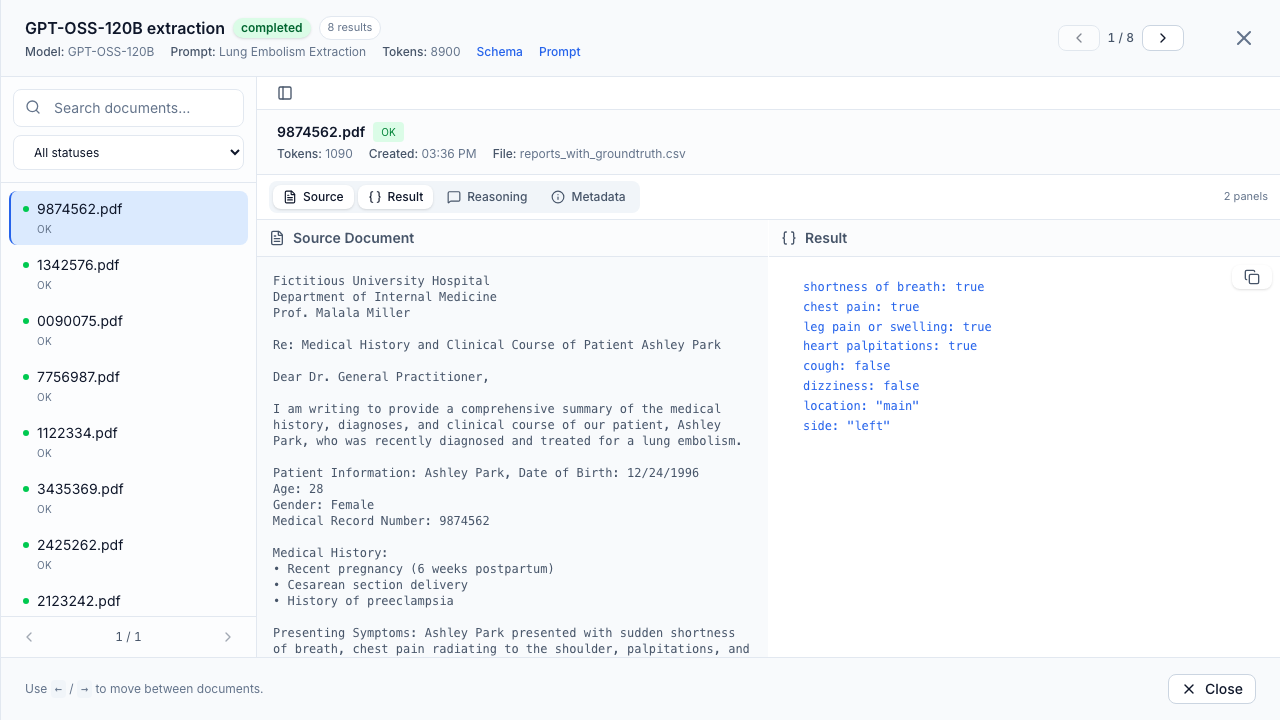Open the Metadata tab
This screenshot has width=1280, height=720.
pyautogui.click(x=588, y=197)
